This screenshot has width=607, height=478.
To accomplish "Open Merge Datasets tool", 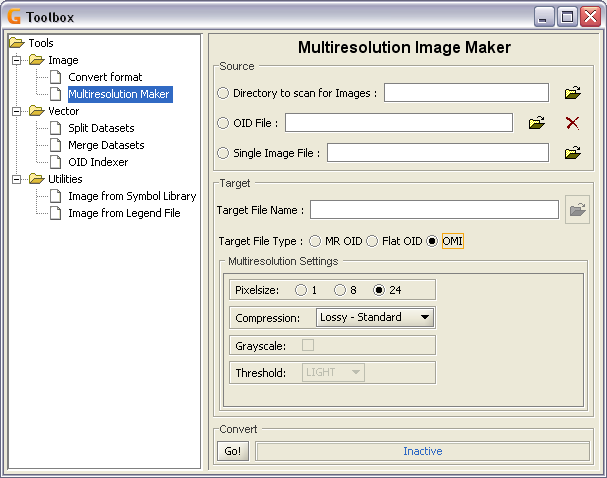I will point(106,145).
